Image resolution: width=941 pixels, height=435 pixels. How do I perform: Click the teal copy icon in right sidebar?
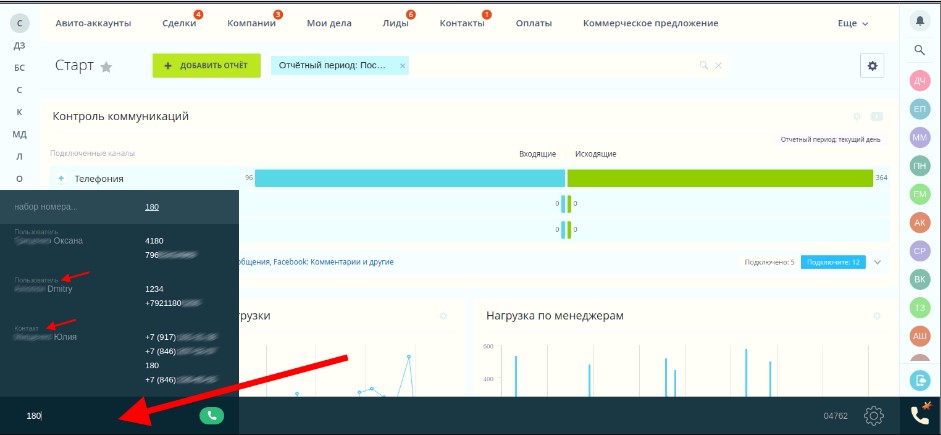(x=920, y=379)
